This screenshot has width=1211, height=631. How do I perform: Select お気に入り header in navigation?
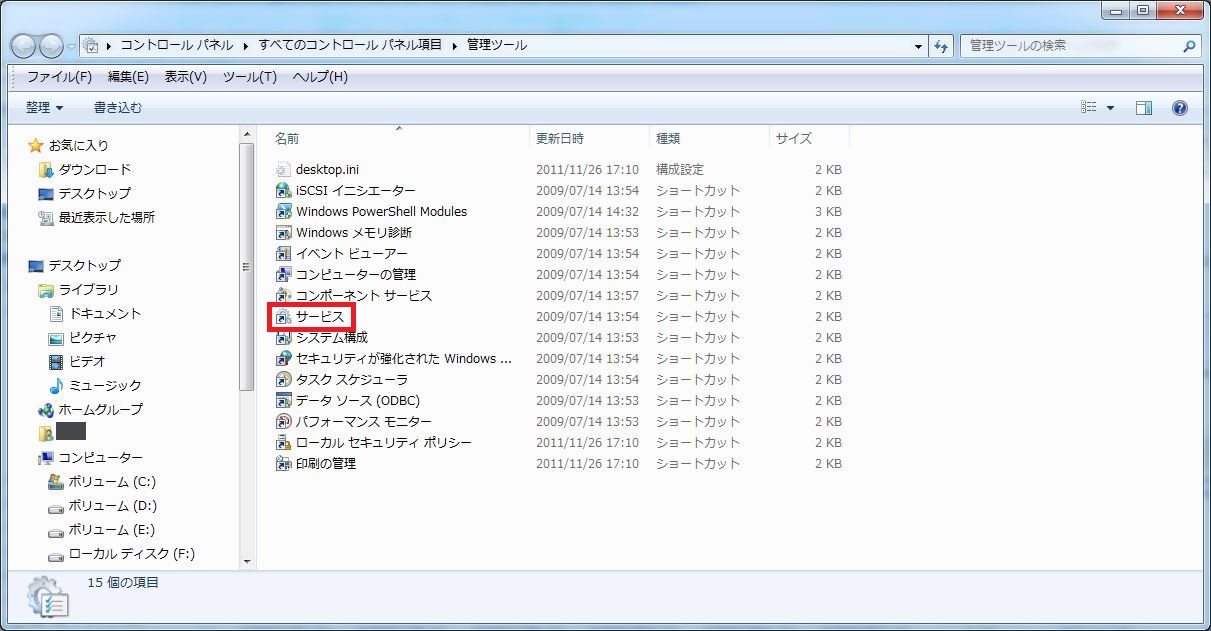68,146
